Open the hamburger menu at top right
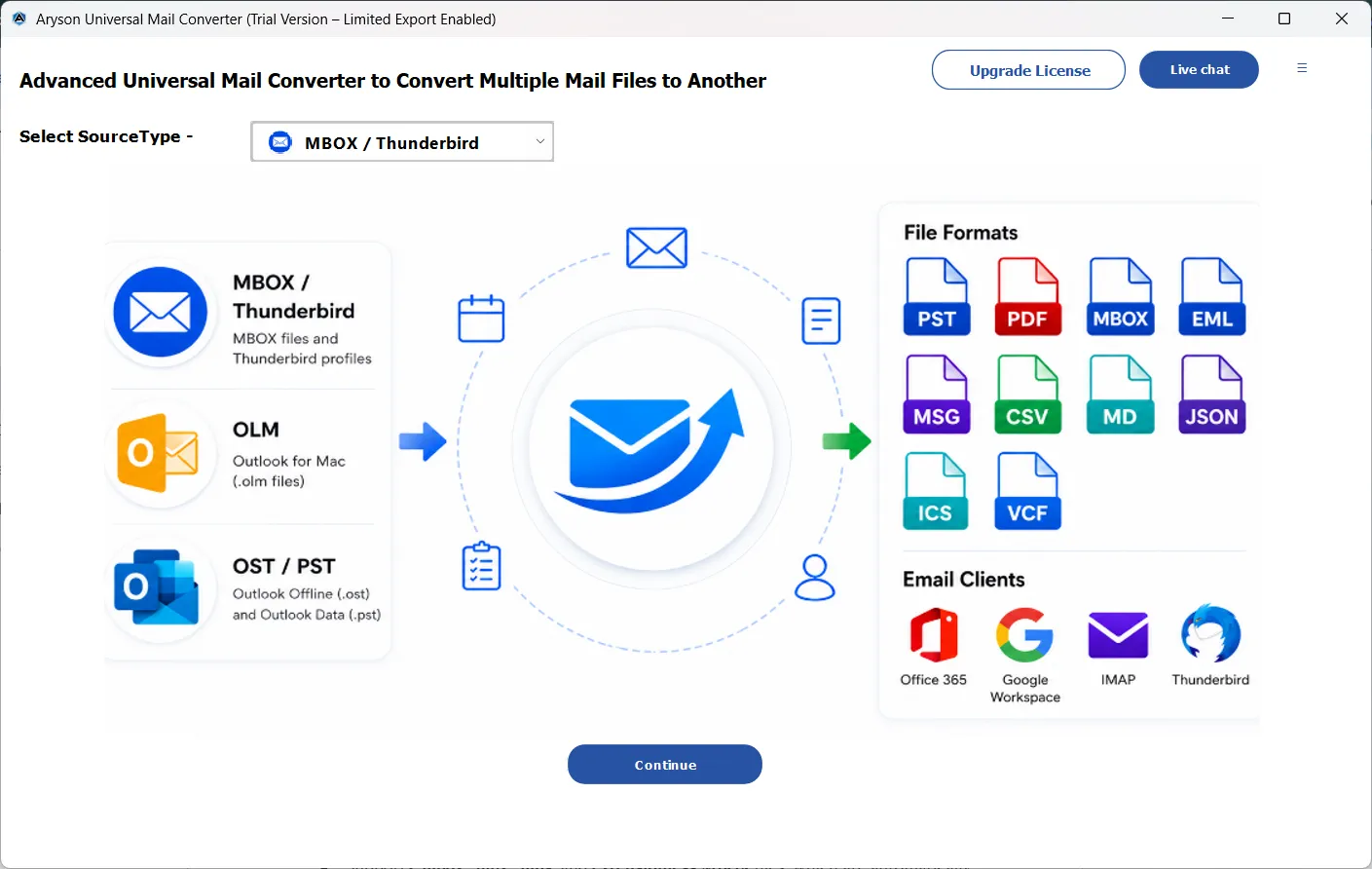 tap(1302, 68)
